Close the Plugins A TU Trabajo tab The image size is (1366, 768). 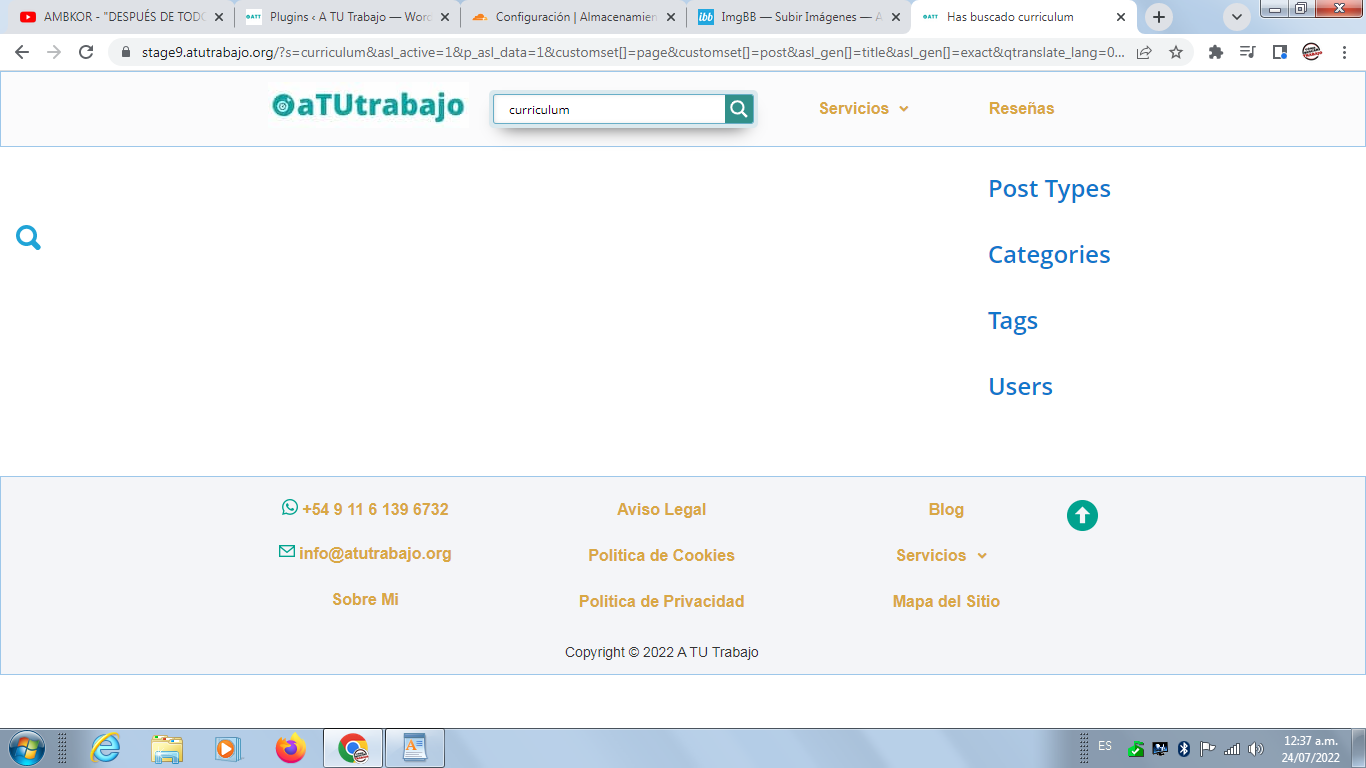coord(445,17)
